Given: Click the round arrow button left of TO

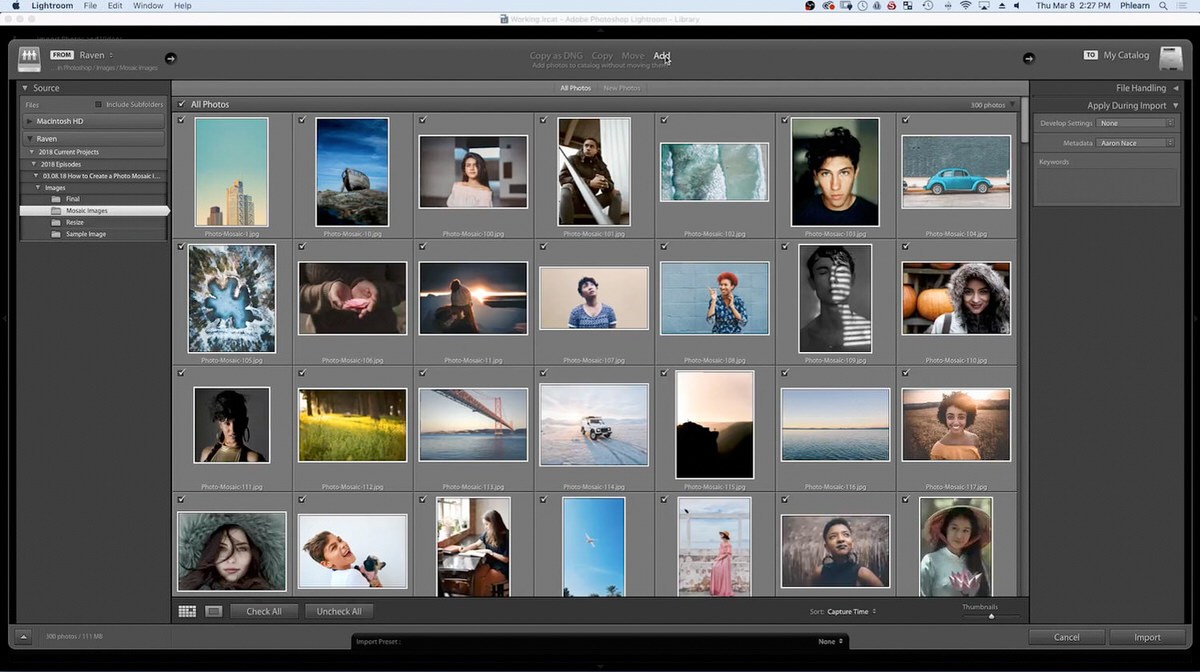Looking at the screenshot, I should [x=1028, y=58].
